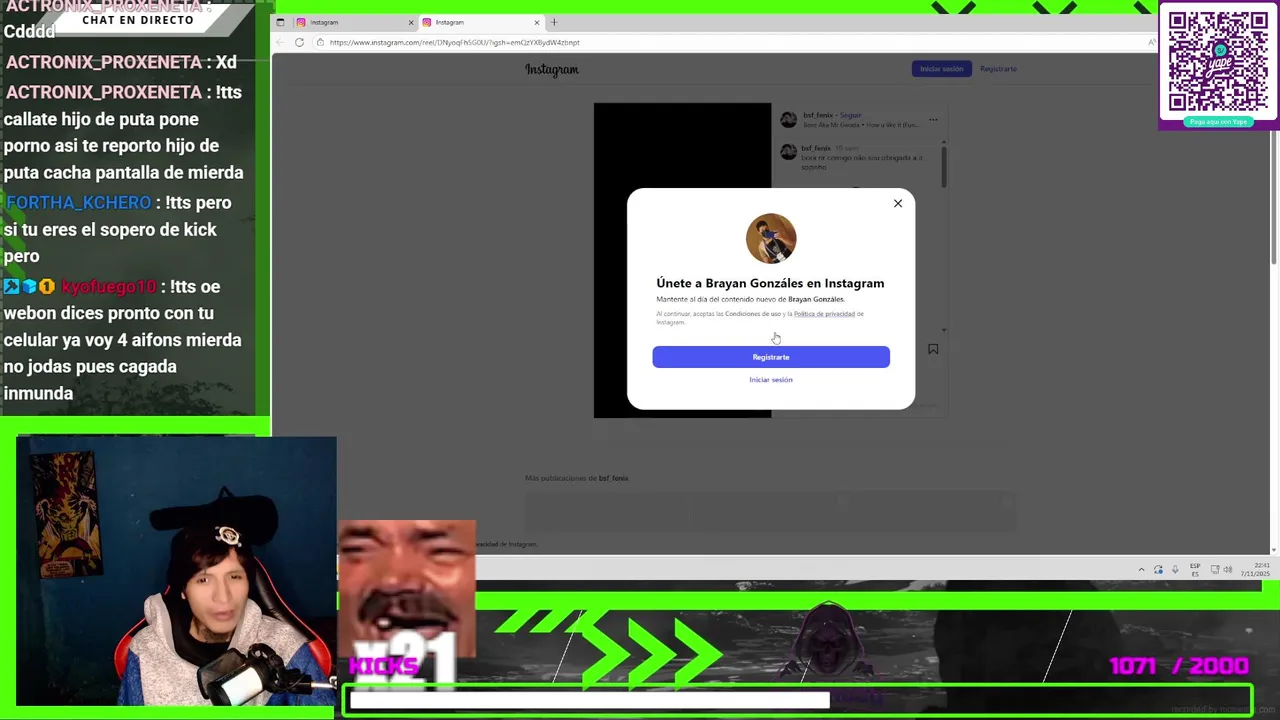The height and width of the screenshot is (720, 1280).
Task: Click the blue Regístrate button in dialog
Action: click(x=771, y=357)
